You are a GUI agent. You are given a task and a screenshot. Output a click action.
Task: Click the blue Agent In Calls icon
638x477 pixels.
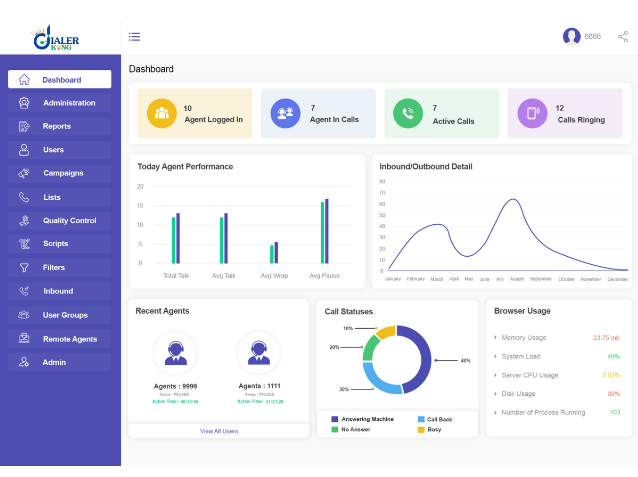285,113
